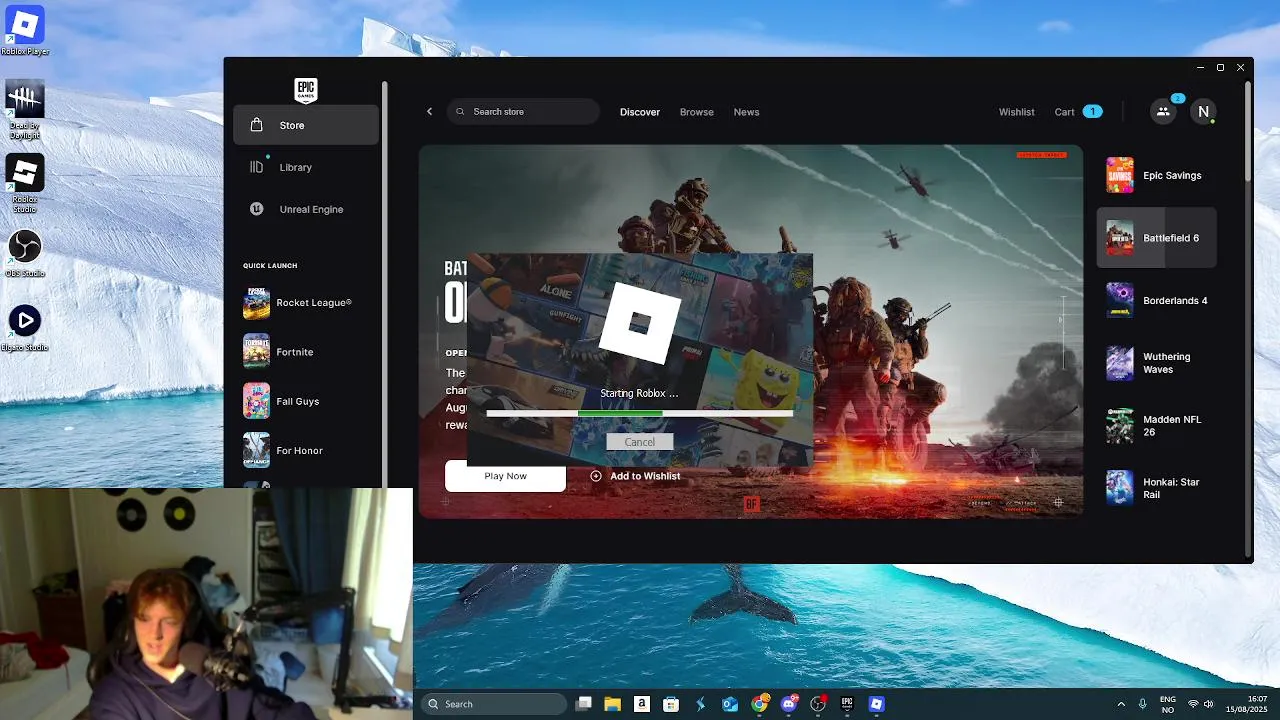1280x720 pixels.
Task: Launch Fortnite from Quick Launch
Action: coord(306,352)
